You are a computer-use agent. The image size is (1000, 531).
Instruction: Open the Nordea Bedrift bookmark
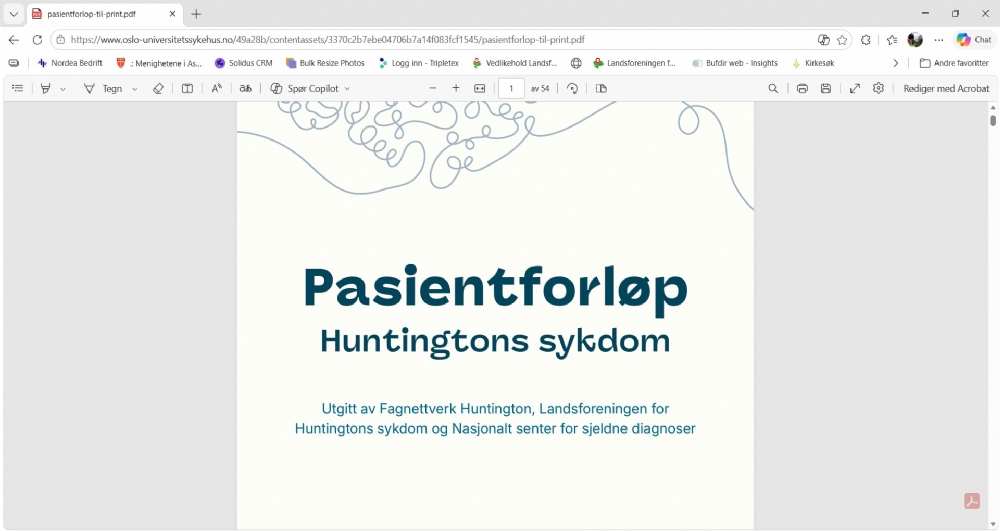pyautogui.click(x=70, y=63)
